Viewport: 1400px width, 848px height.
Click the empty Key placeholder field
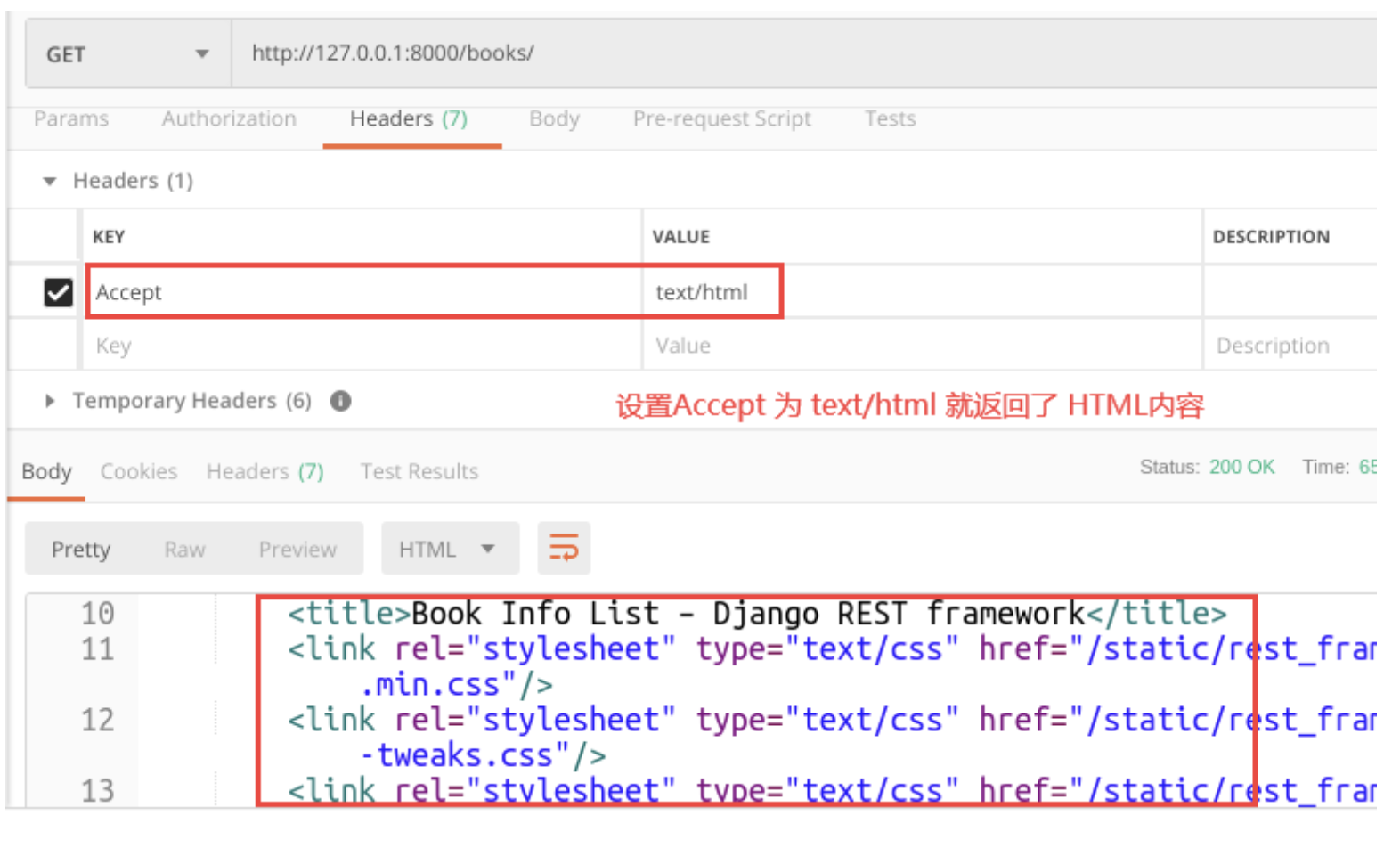point(361,346)
